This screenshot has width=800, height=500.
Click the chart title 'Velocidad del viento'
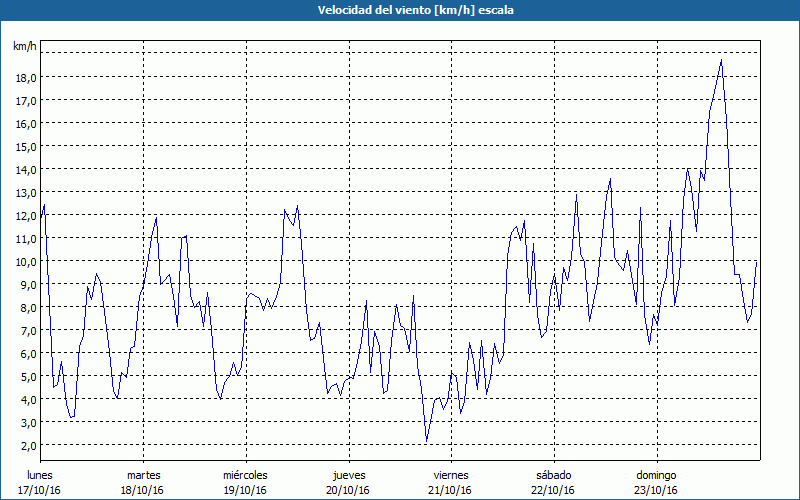(400, 10)
